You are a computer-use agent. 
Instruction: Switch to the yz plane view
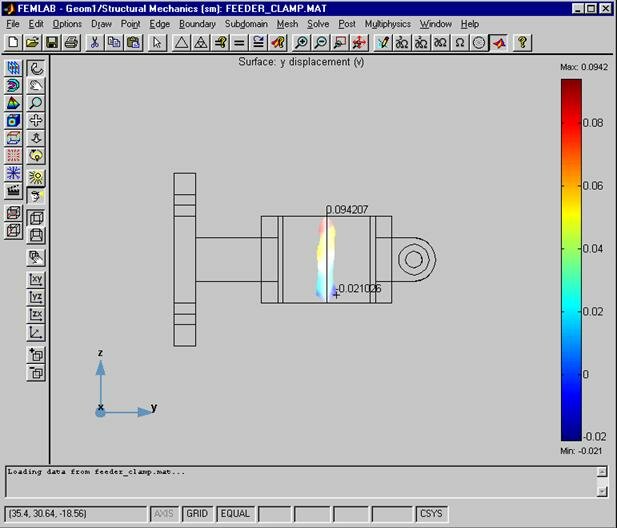pyautogui.click(x=36, y=297)
